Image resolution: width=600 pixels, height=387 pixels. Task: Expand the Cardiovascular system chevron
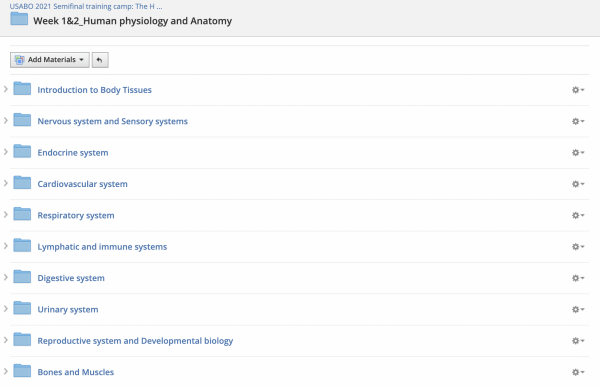[x=6, y=183]
